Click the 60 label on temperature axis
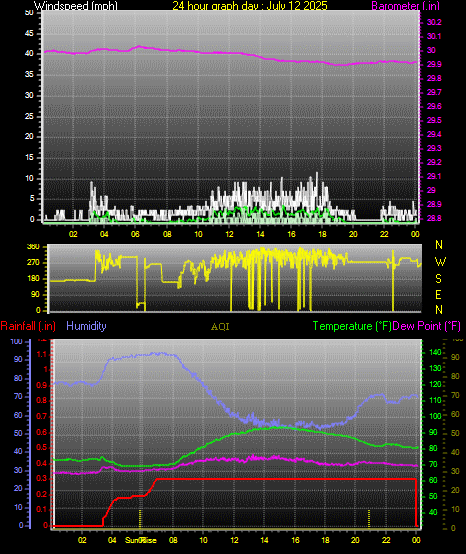This screenshot has height=554, width=466. 433,480
